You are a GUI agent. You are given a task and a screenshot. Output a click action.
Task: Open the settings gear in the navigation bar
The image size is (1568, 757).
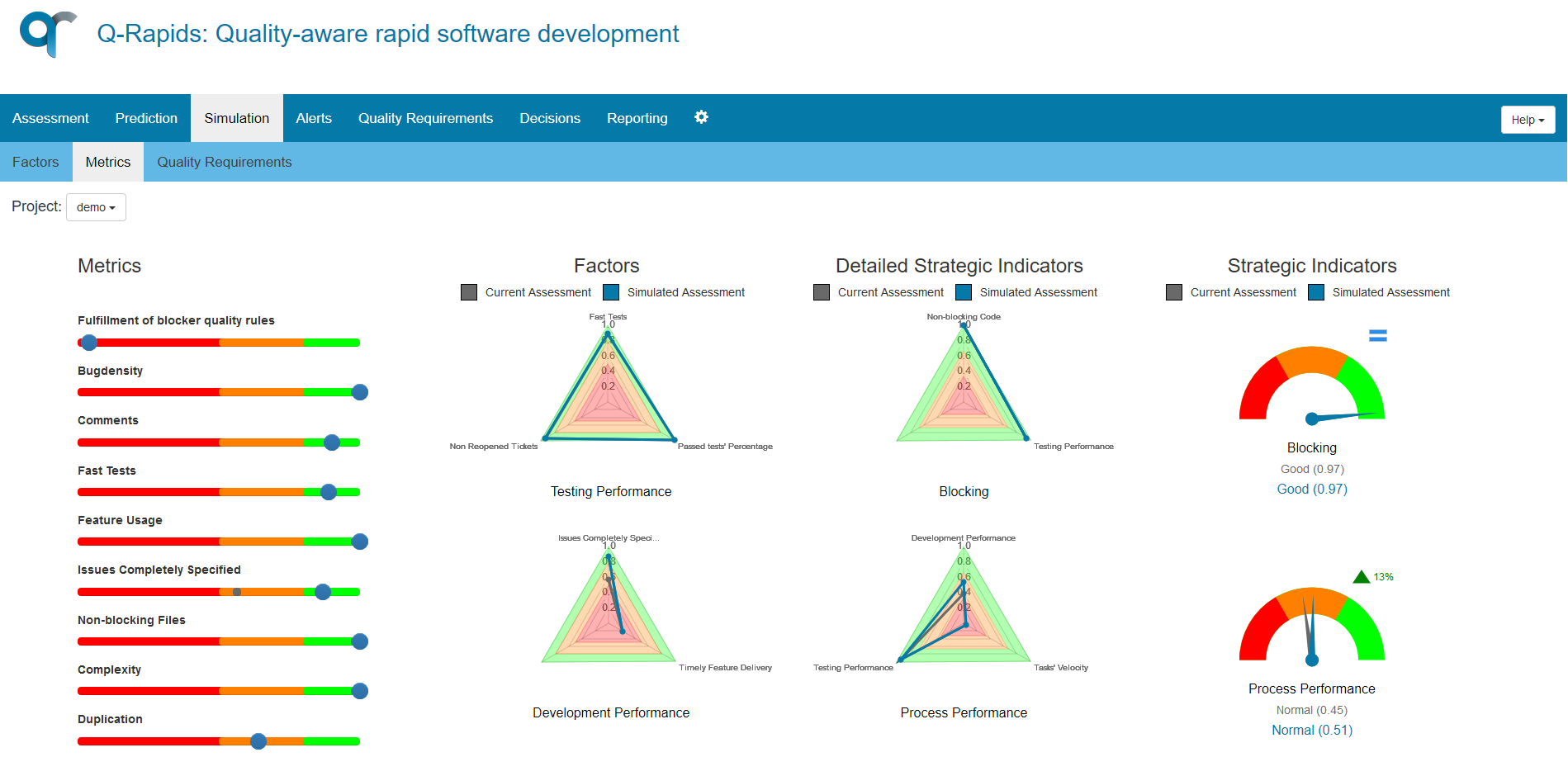tap(701, 117)
